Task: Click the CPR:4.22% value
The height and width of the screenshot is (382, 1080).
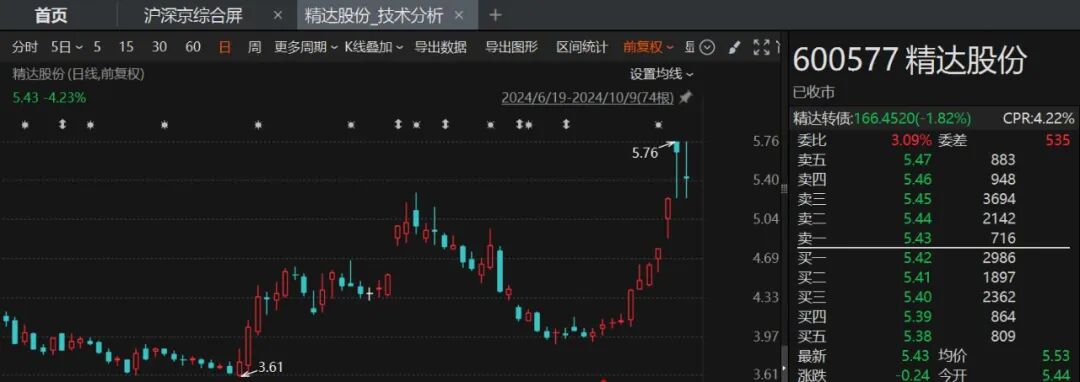Action: (1038, 119)
